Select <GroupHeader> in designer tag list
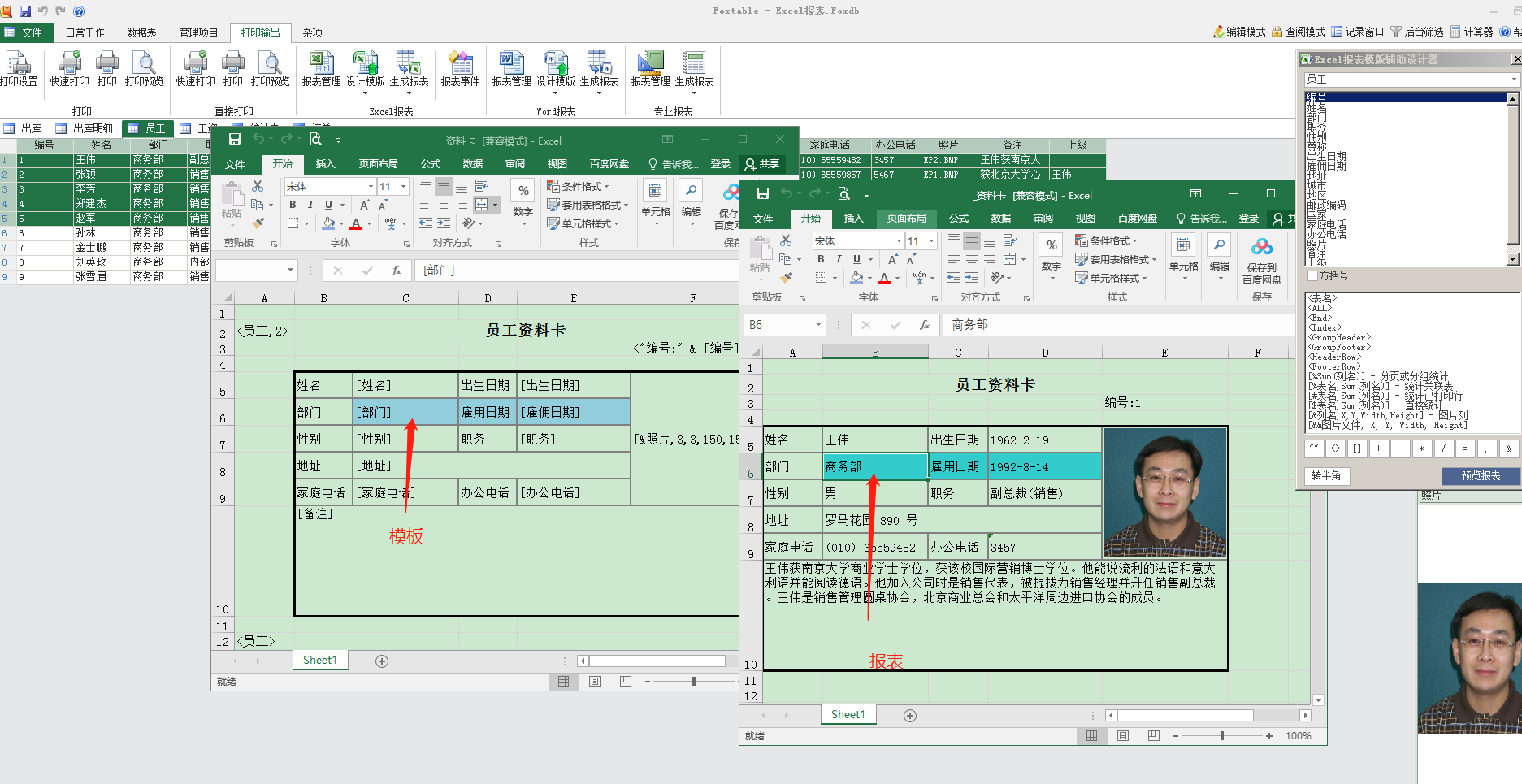1522x784 pixels. click(1339, 338)
